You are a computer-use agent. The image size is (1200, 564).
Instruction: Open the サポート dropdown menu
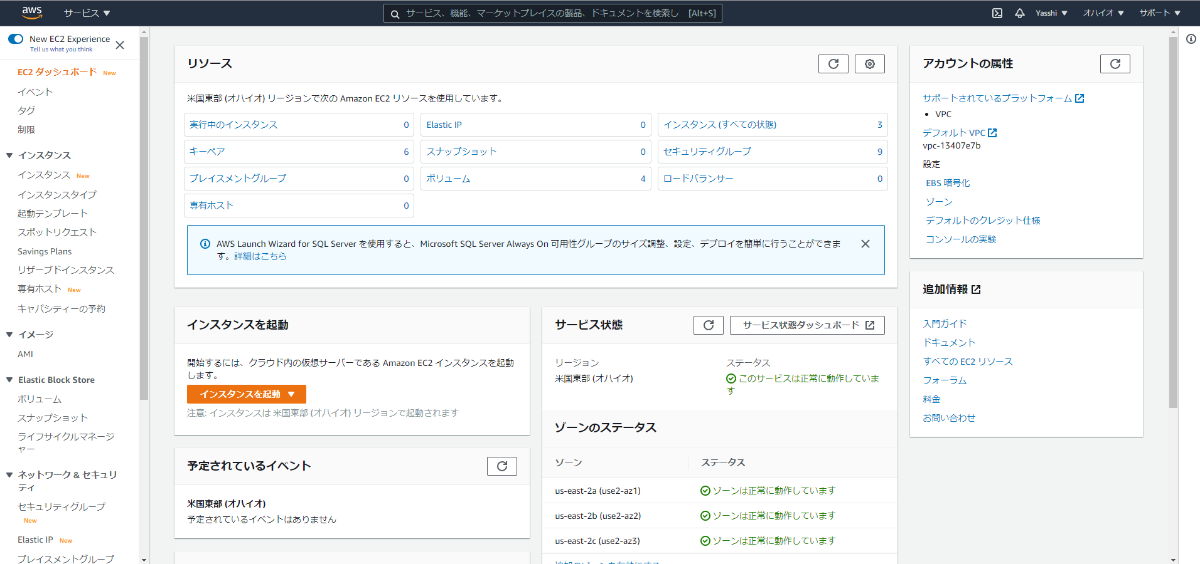[1159, 13]
